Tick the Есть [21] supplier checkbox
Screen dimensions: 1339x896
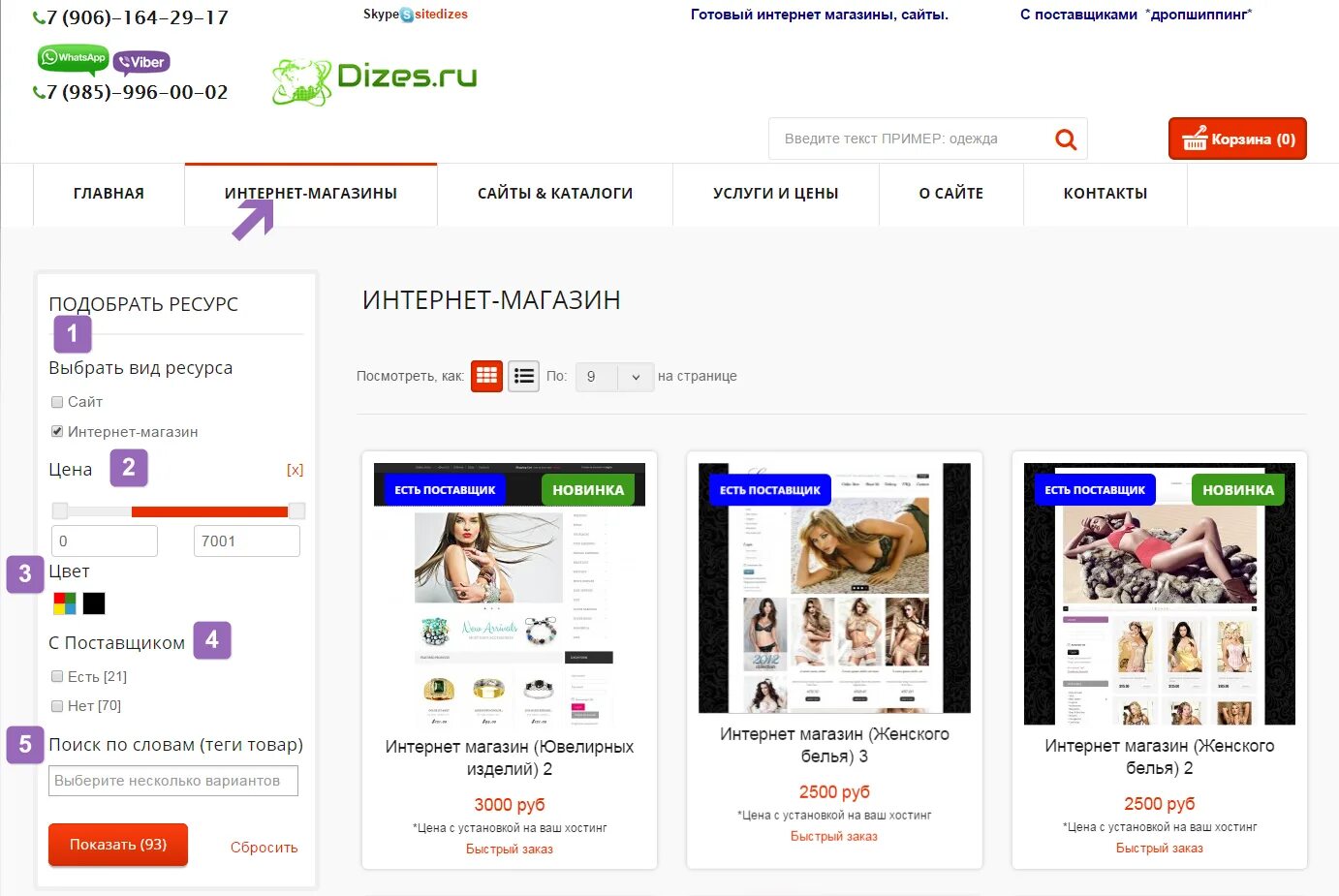(x=57, y=677)
